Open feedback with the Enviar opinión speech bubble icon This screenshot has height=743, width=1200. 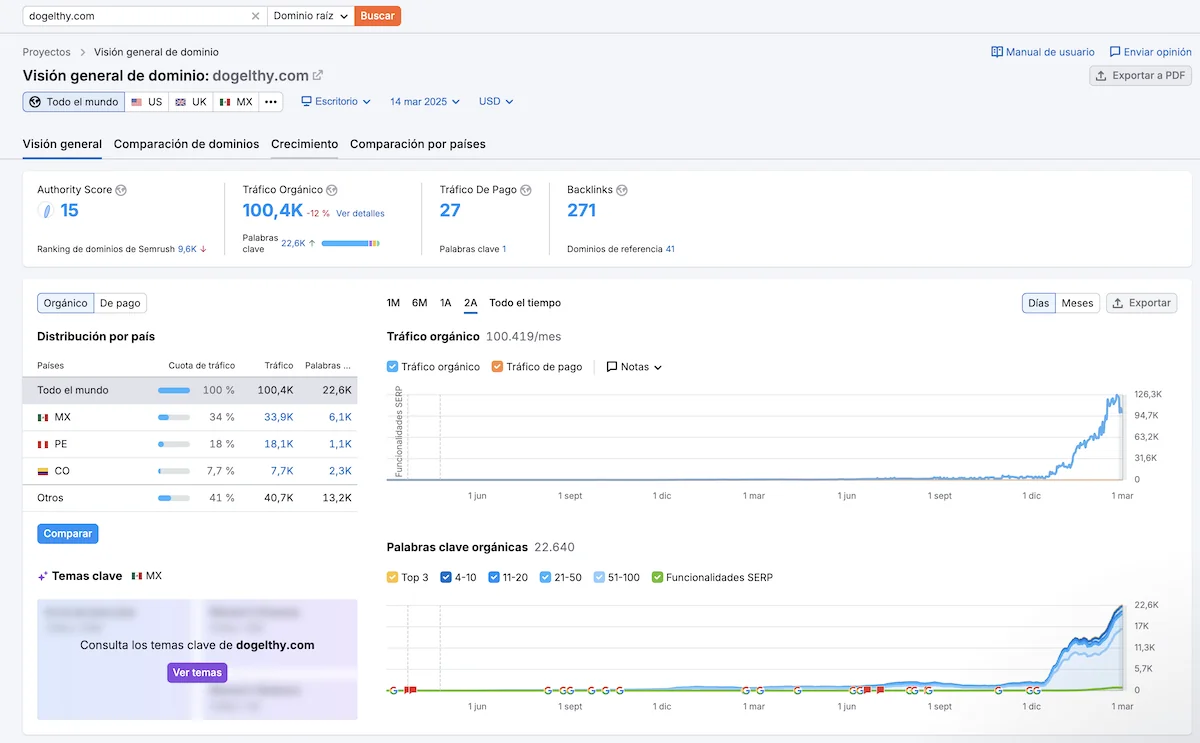point(1115,51)
